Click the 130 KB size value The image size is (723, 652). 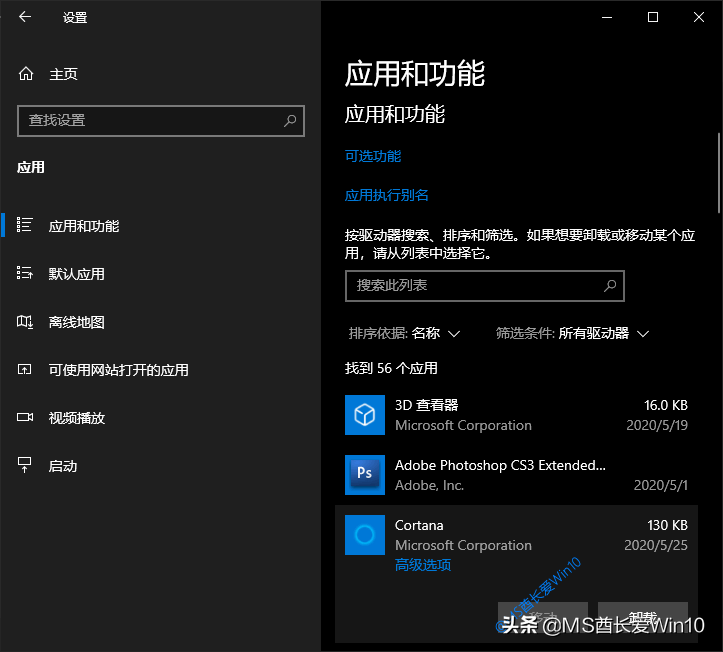click(x=667, y=525)
